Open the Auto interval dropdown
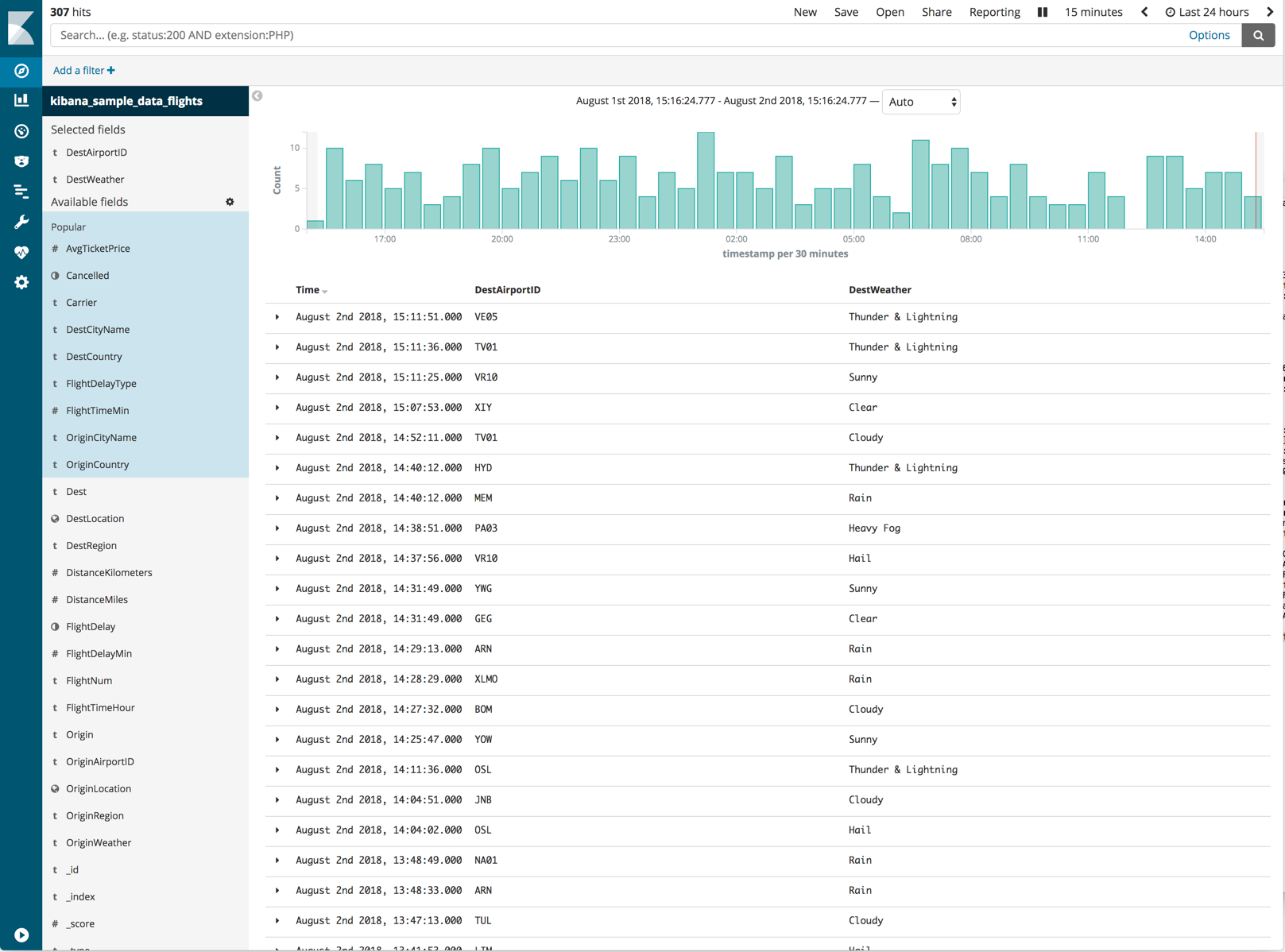The width and height of the screenshot is (1285, 952). coord(920,102)
